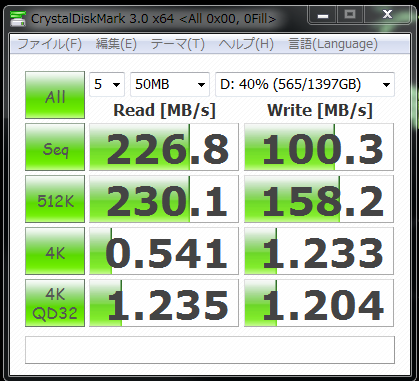
Task: Click the empty comment field at bottom
Action: coord(210,350)
